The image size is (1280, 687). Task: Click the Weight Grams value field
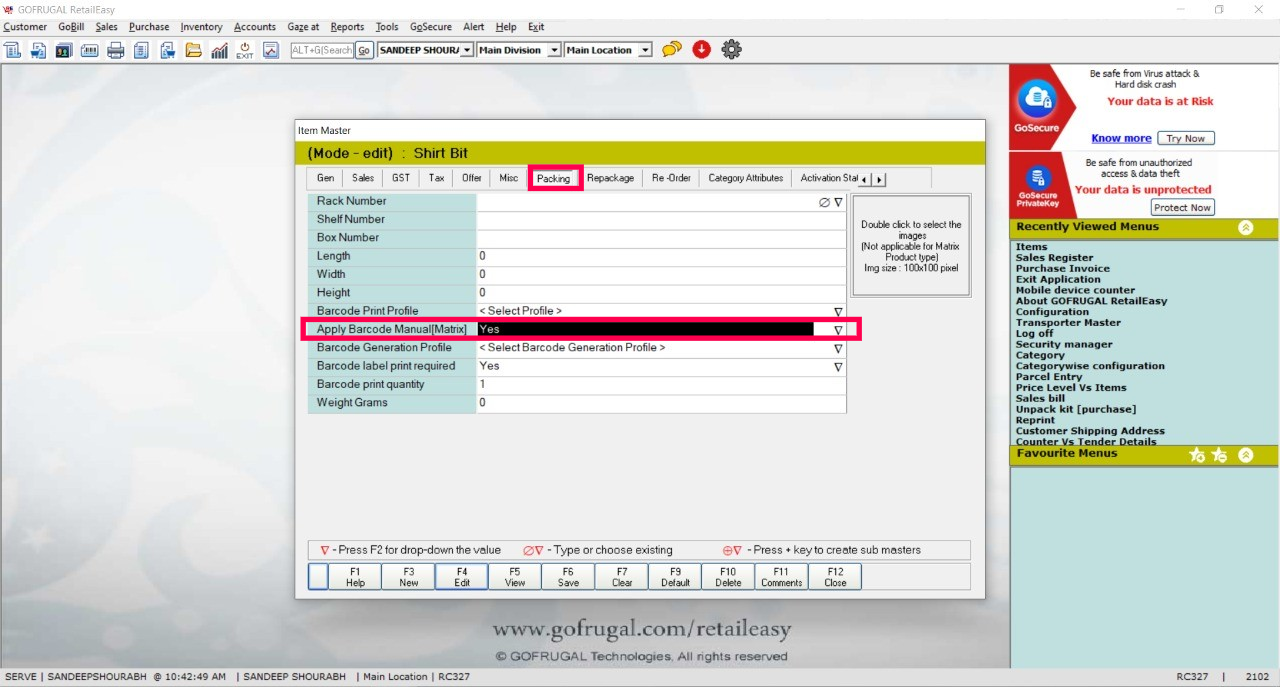pyautogui.click(x=661, y=403)
